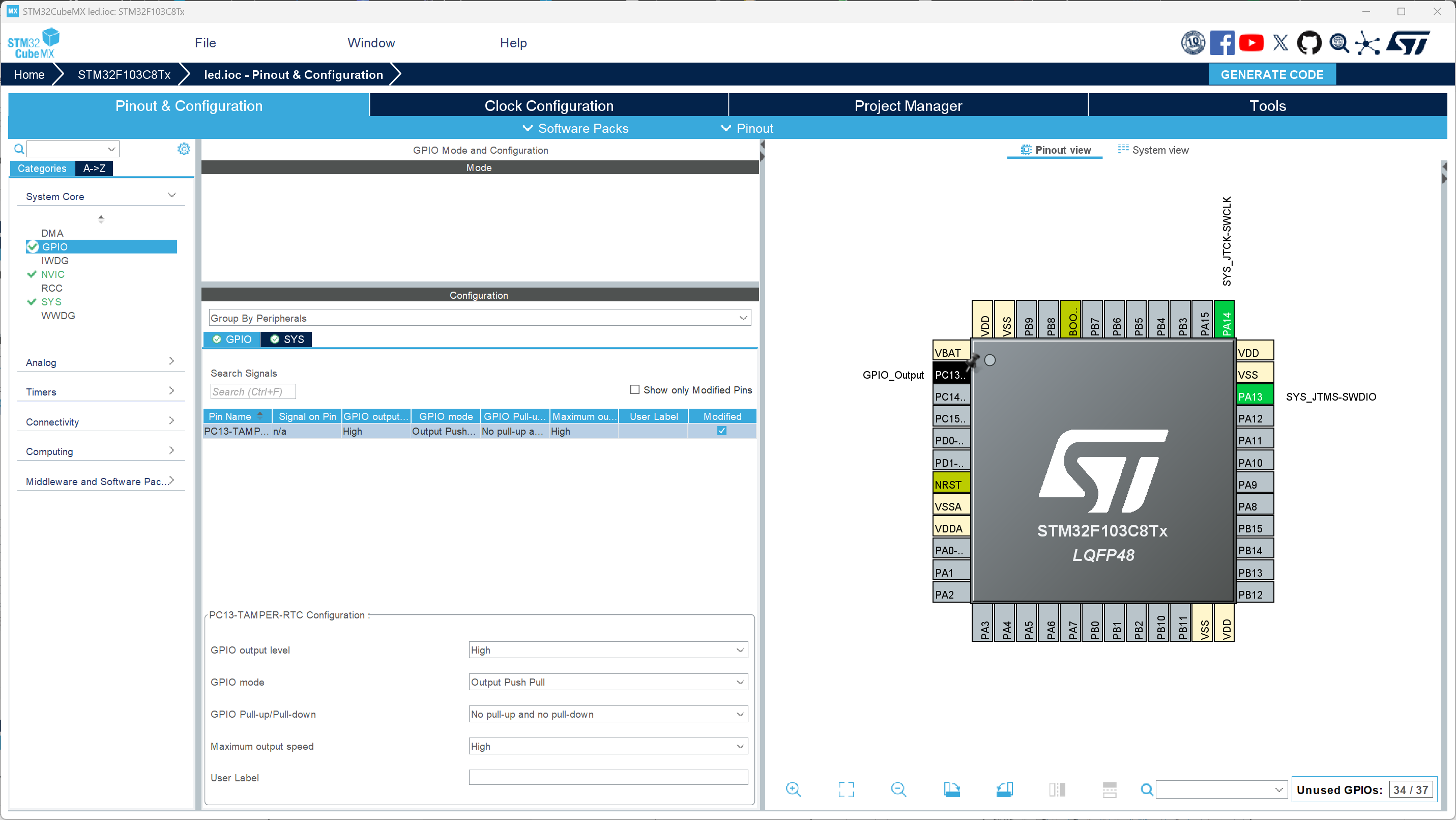Open the GPIO output level dropdown
1456x820 pixels.
click(x=608, y=650)
